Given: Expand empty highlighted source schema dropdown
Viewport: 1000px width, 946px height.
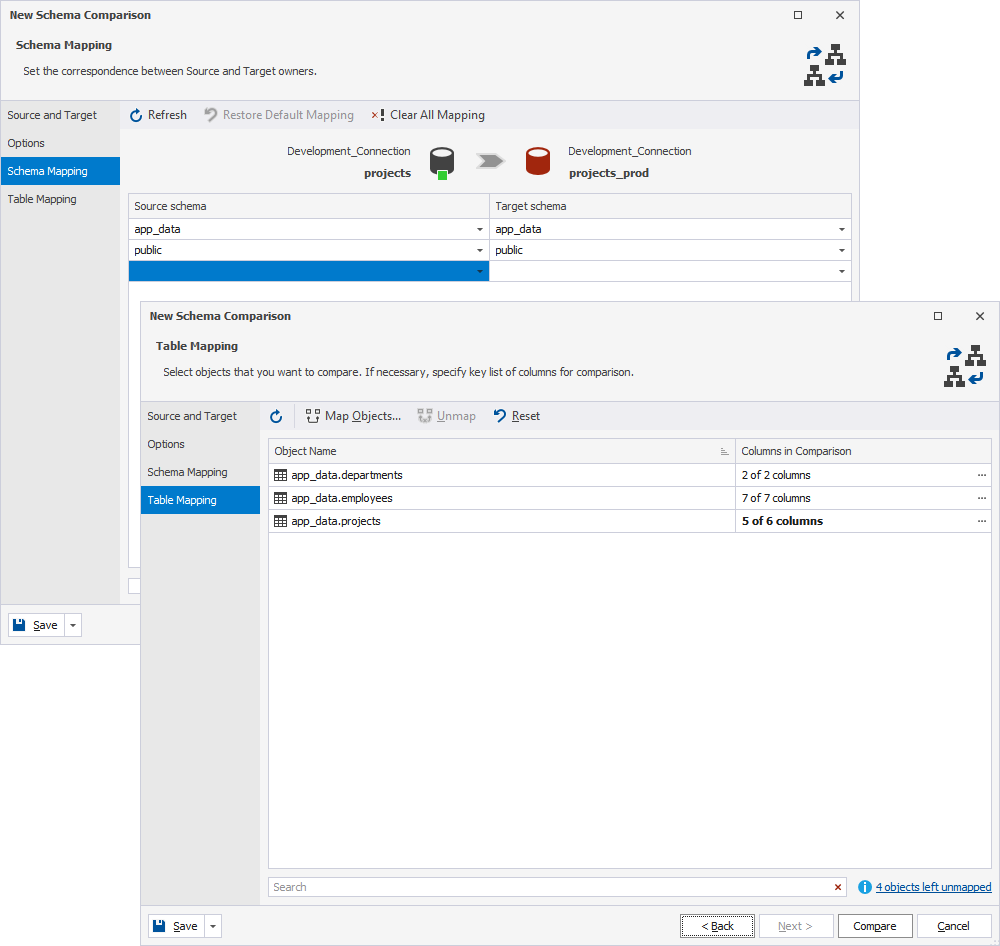Looking at the screenshot, I should pos(480,272).
